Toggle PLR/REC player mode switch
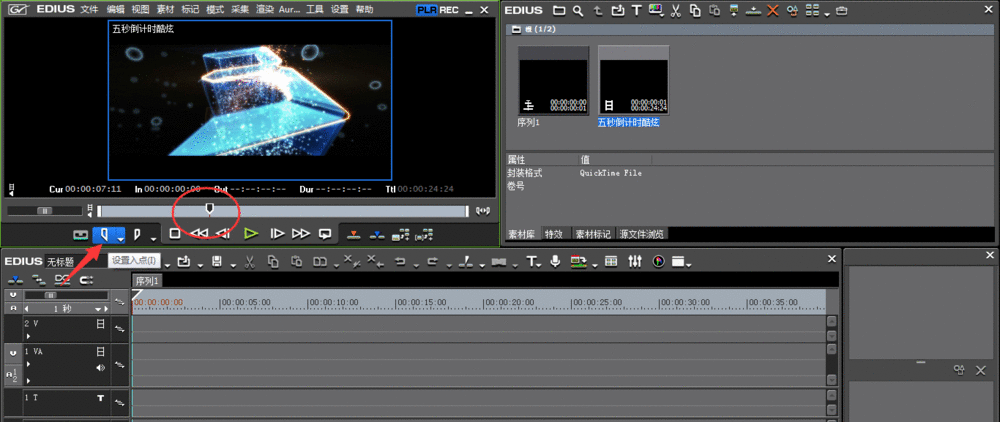 (436, 10)
